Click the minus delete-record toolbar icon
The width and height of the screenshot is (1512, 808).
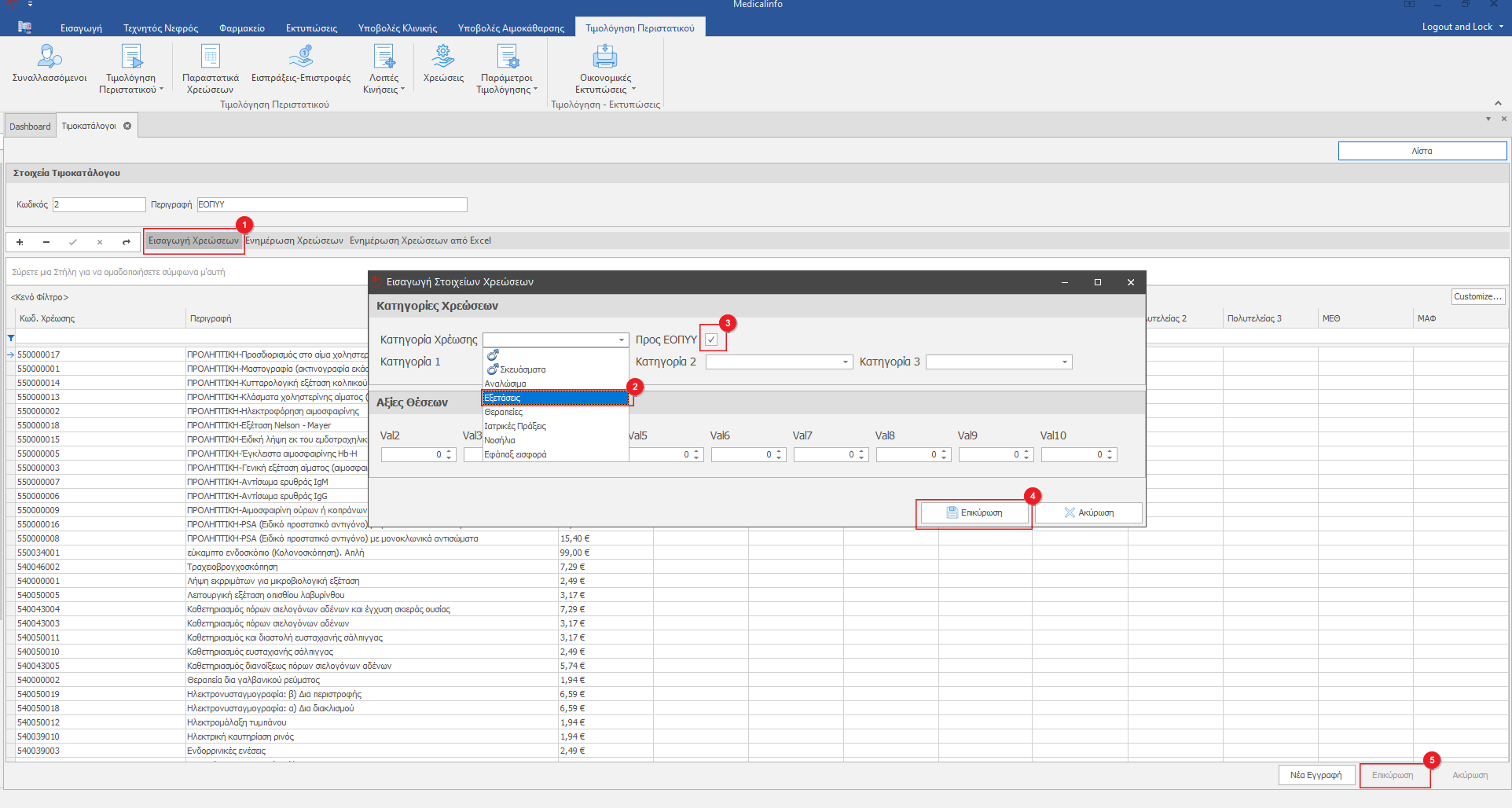(46, 242)
